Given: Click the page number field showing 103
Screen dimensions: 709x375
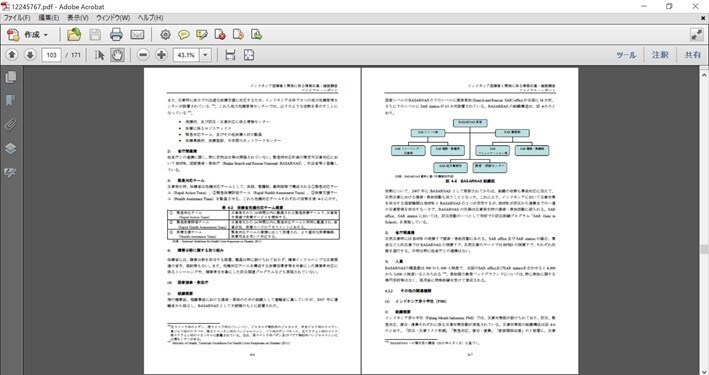Looking at the screenshot, I should pyautogui.click(x=52, y=55).
